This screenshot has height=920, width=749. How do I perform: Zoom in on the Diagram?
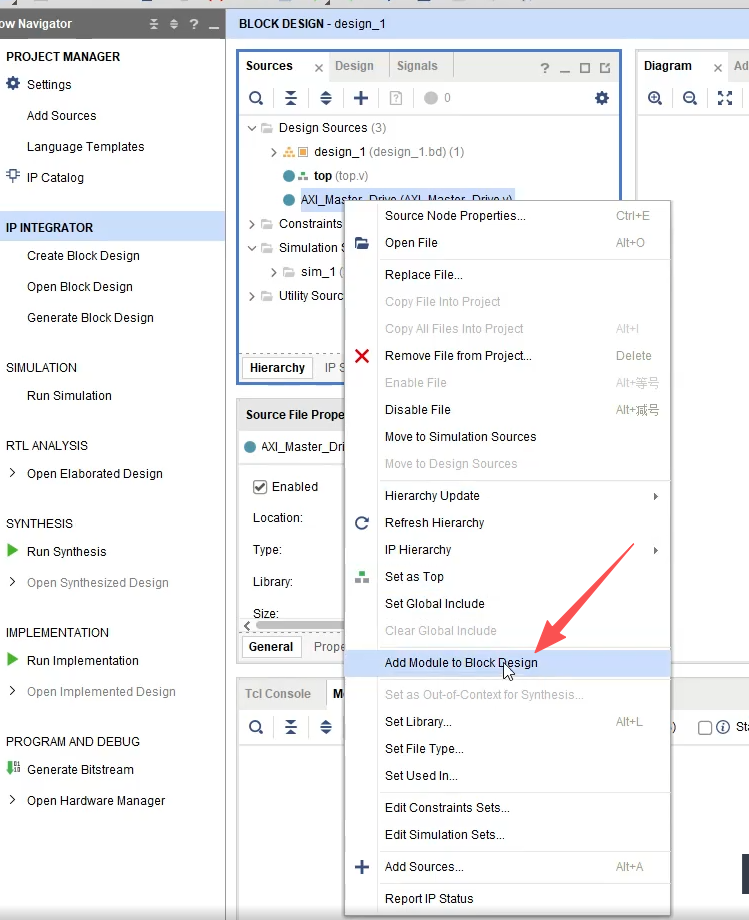pos(655,98)
